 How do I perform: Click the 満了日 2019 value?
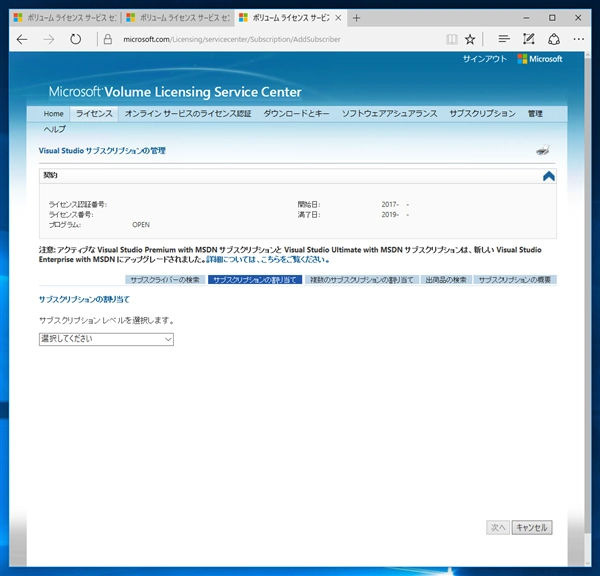point(395,215)
